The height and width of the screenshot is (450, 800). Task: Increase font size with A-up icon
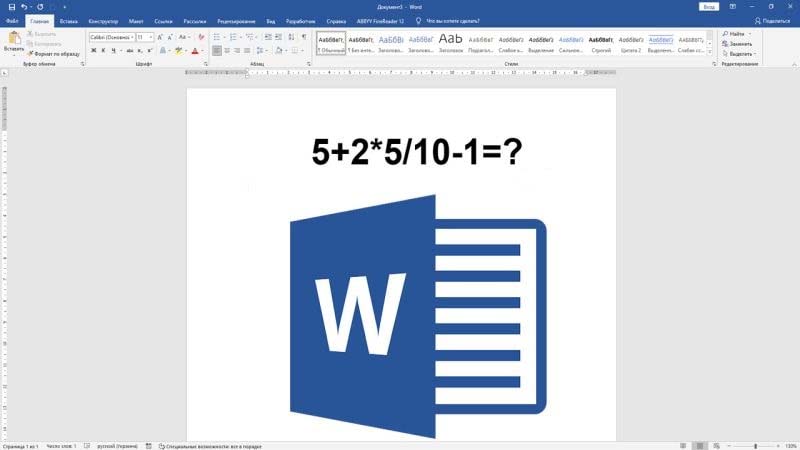click(x=160, y=37)
